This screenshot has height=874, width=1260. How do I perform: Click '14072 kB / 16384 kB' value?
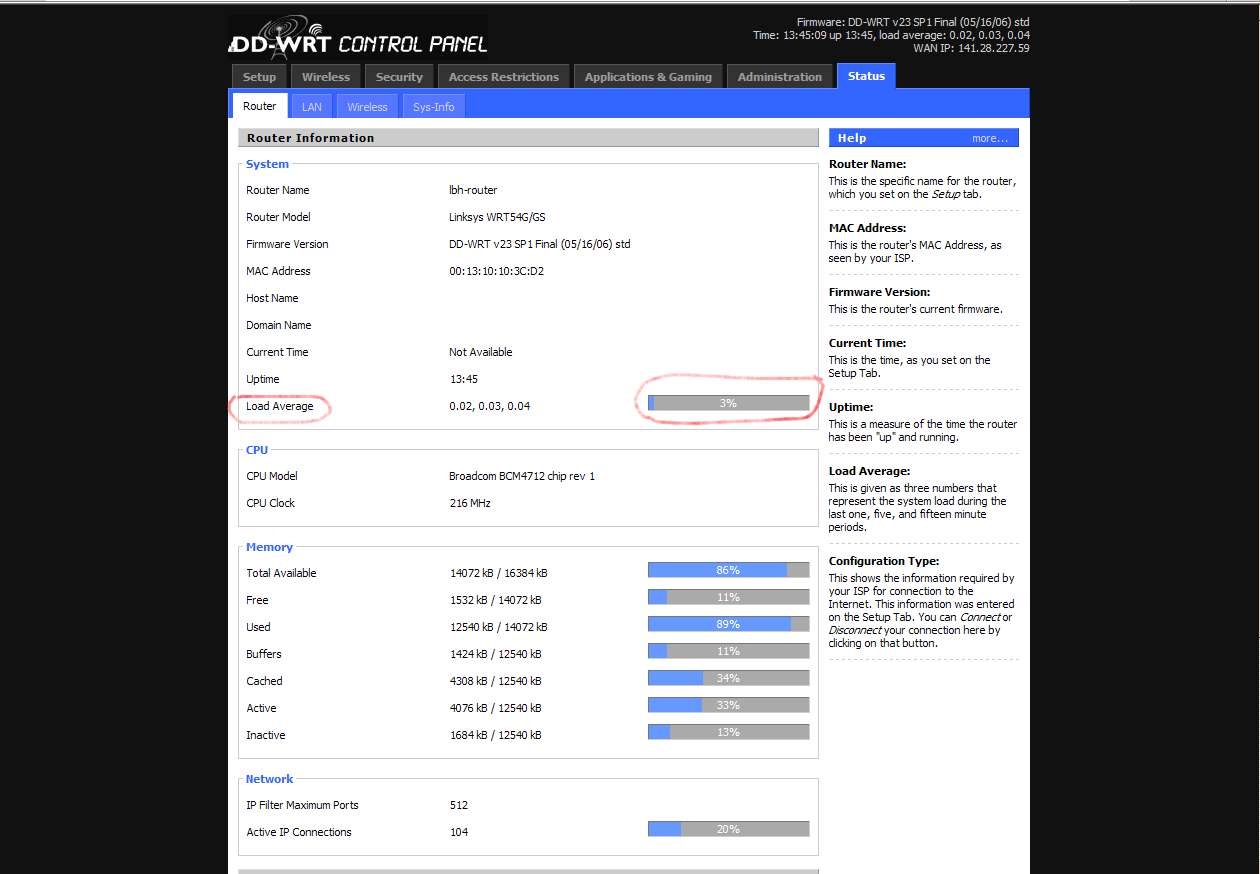point(498,573)
